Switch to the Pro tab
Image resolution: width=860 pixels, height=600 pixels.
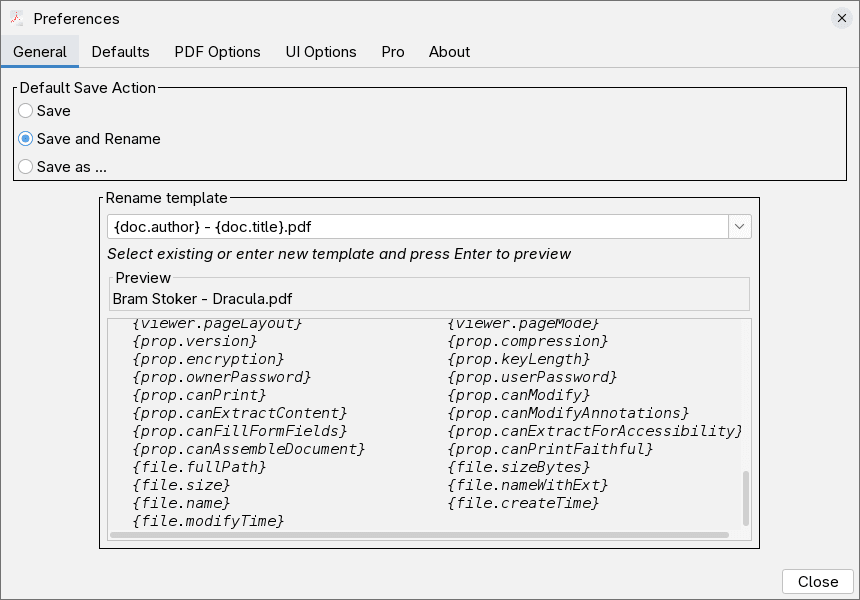tap(393, 52)
